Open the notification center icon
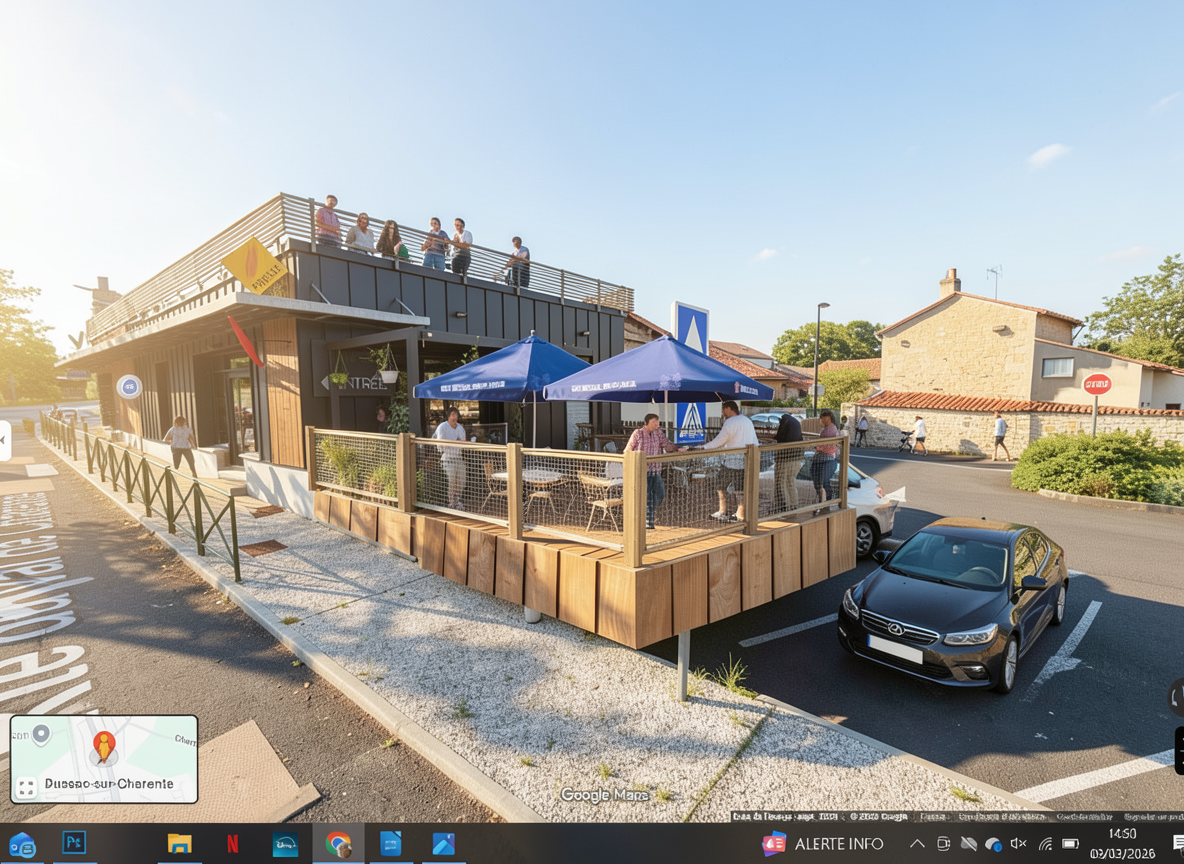Image resolution: width=1184 pixels, height=864 pixels. coord(1178,843)
